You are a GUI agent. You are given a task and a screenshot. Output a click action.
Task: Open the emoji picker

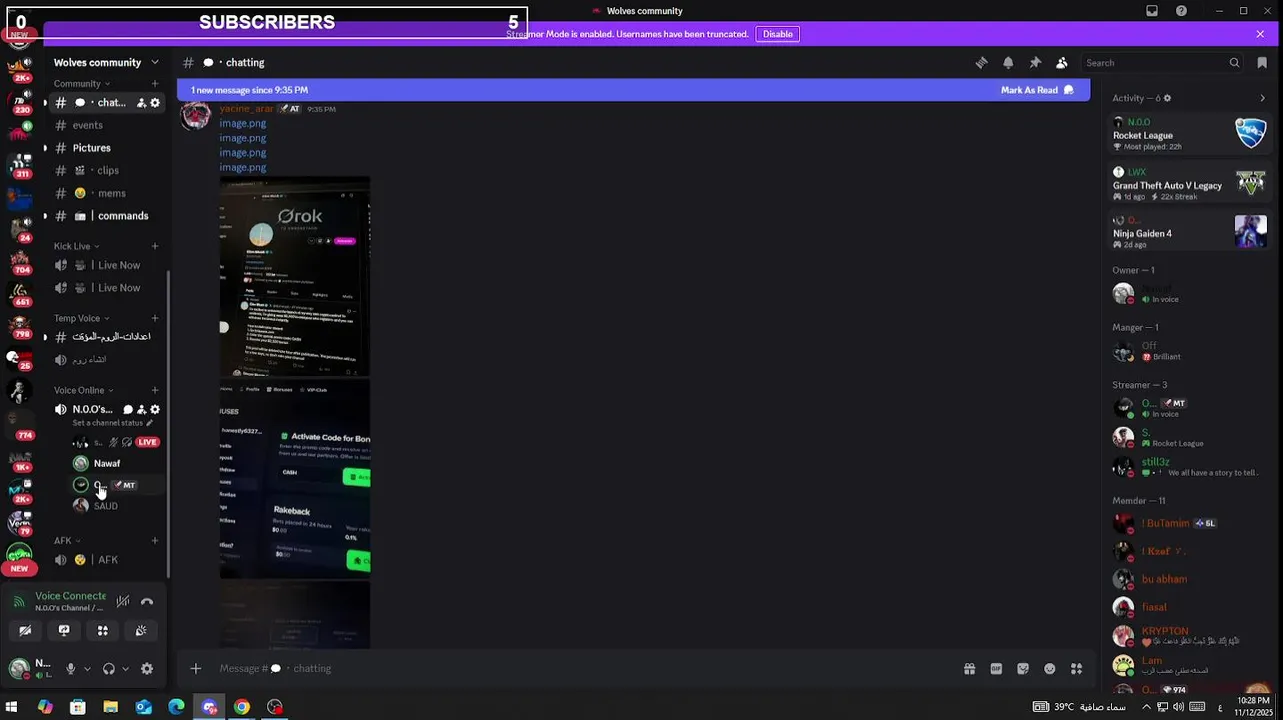pos(1050,669)
